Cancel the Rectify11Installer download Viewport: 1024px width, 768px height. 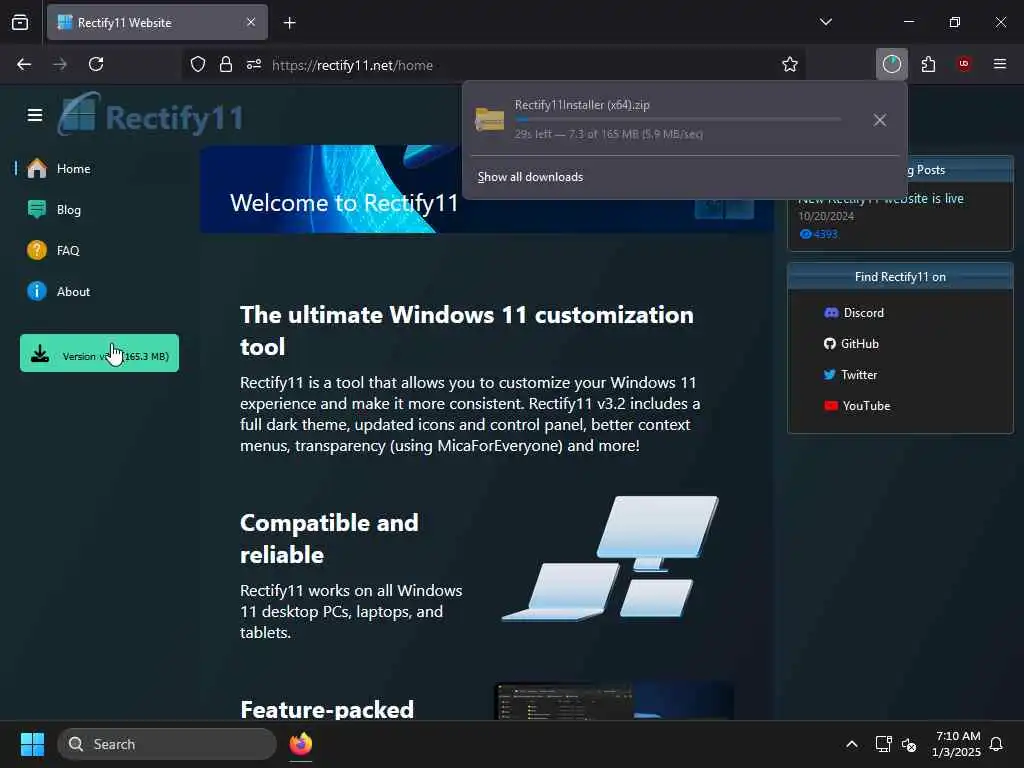coord(879,120)
